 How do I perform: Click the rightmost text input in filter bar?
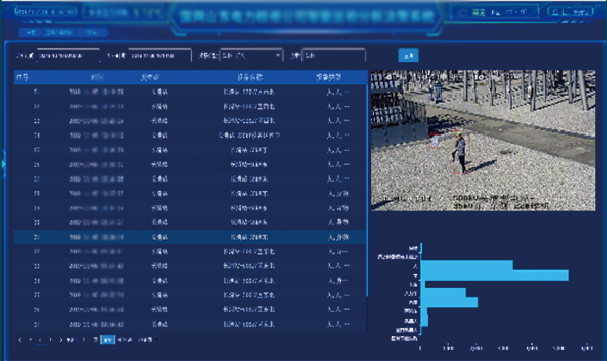(x=334, y=55)
